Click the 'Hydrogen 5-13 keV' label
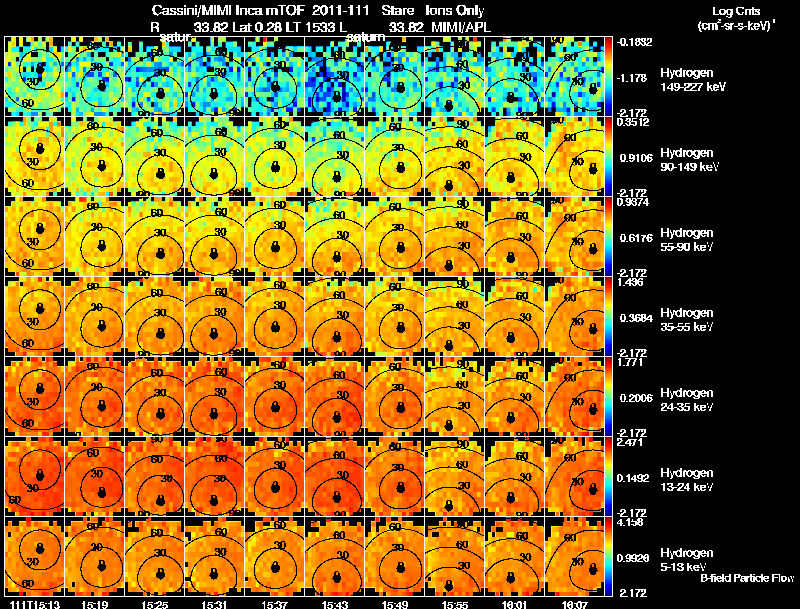Screen dimensions: 800x609 [x=687, y=560]
